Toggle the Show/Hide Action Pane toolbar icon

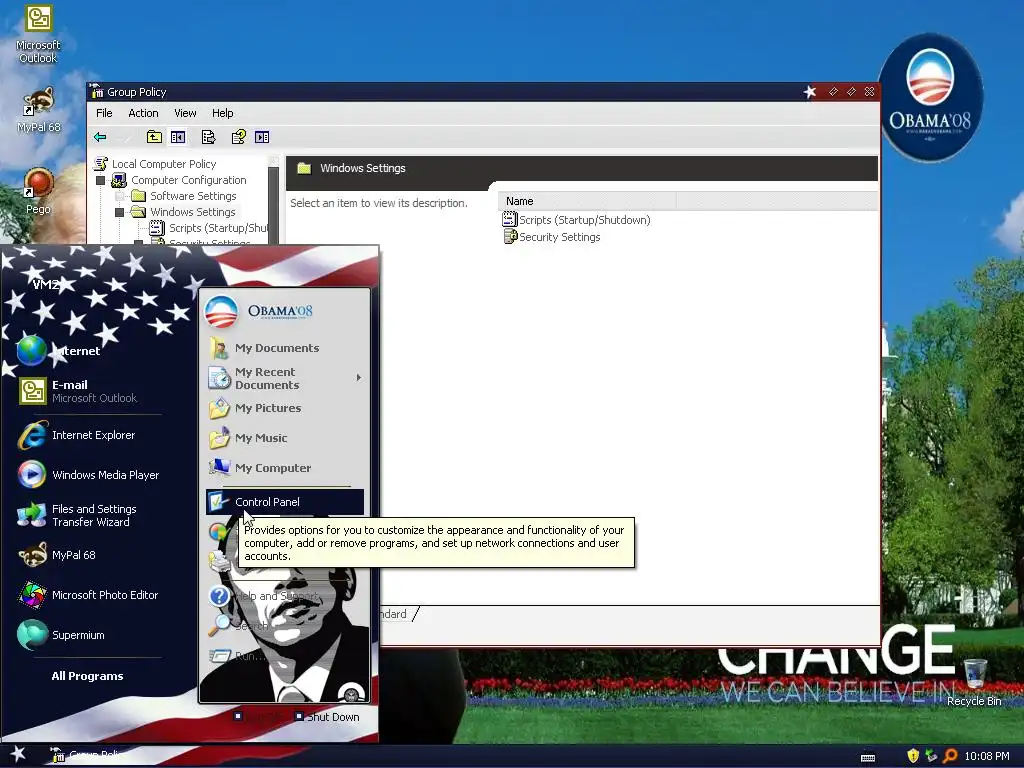(262, 137)
